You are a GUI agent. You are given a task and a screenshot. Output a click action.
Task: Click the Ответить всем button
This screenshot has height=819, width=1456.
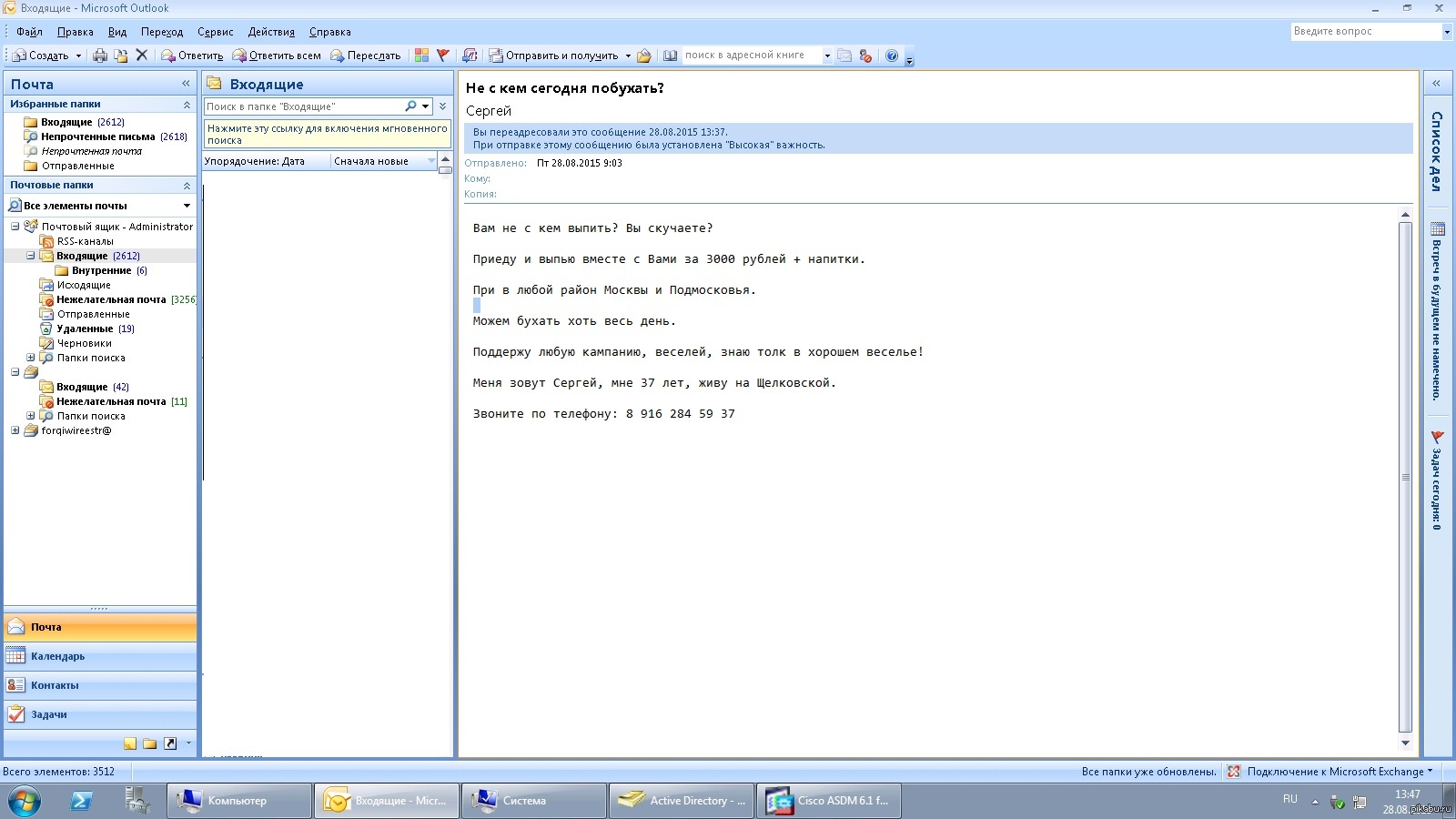[277, 56]
